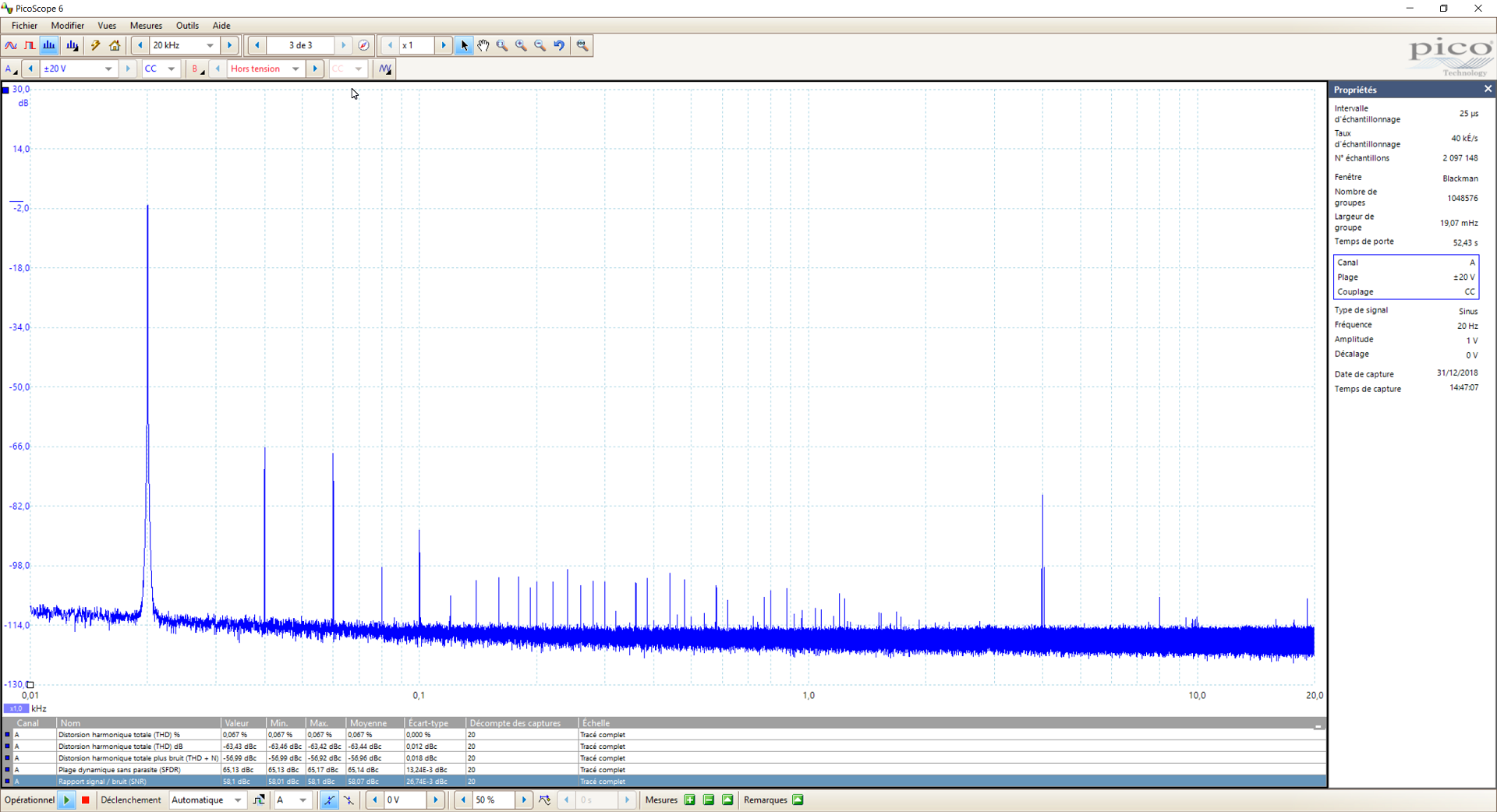1497x812 pixels.
Task: Open the zoom overview icon
Action: pyautogui.click(x=582, y=45)
